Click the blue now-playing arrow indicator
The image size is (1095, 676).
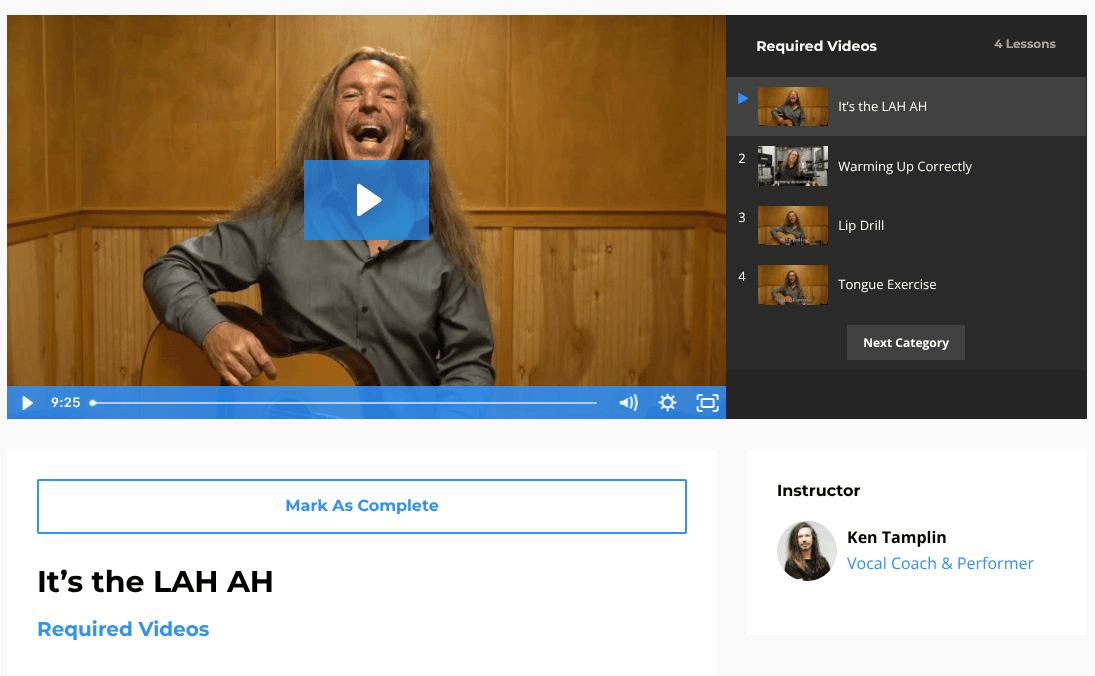click(x=742, y=98)
